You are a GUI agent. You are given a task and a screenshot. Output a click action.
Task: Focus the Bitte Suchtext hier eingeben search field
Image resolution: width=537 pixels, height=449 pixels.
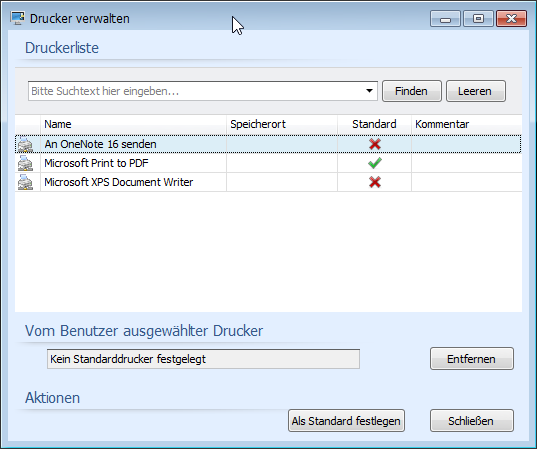(195, 91)
